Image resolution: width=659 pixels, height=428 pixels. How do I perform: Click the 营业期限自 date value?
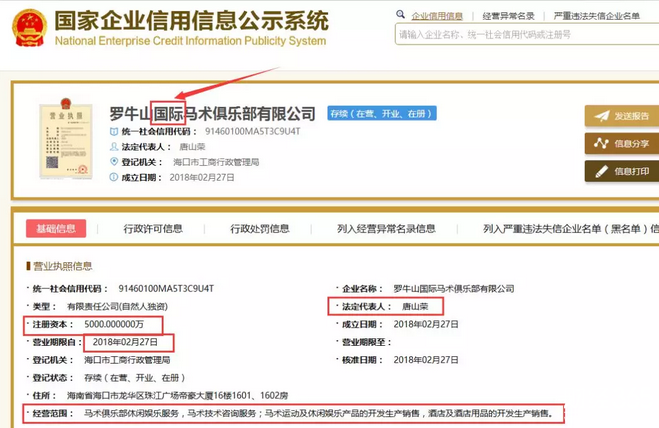coord(125,342)
